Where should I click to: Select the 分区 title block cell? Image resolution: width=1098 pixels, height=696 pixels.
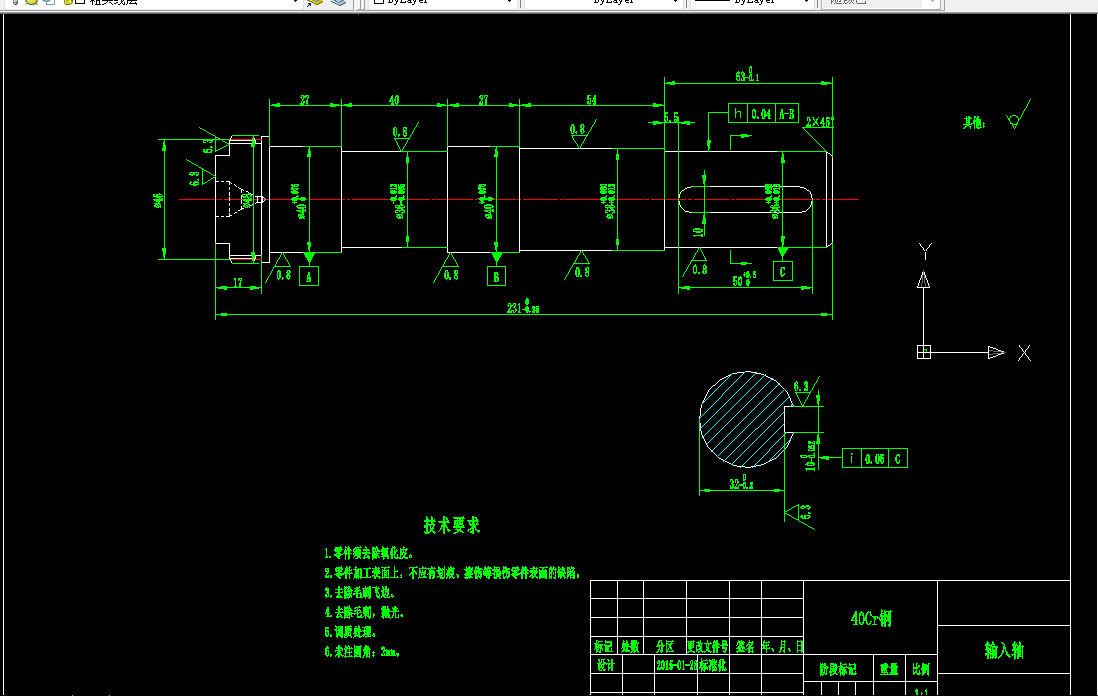coord(665,646)
